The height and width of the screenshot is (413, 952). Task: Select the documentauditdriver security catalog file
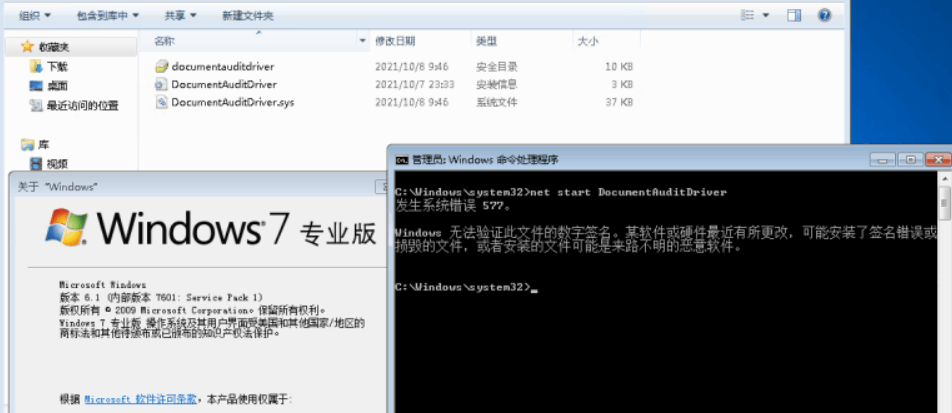coord(223,66)
